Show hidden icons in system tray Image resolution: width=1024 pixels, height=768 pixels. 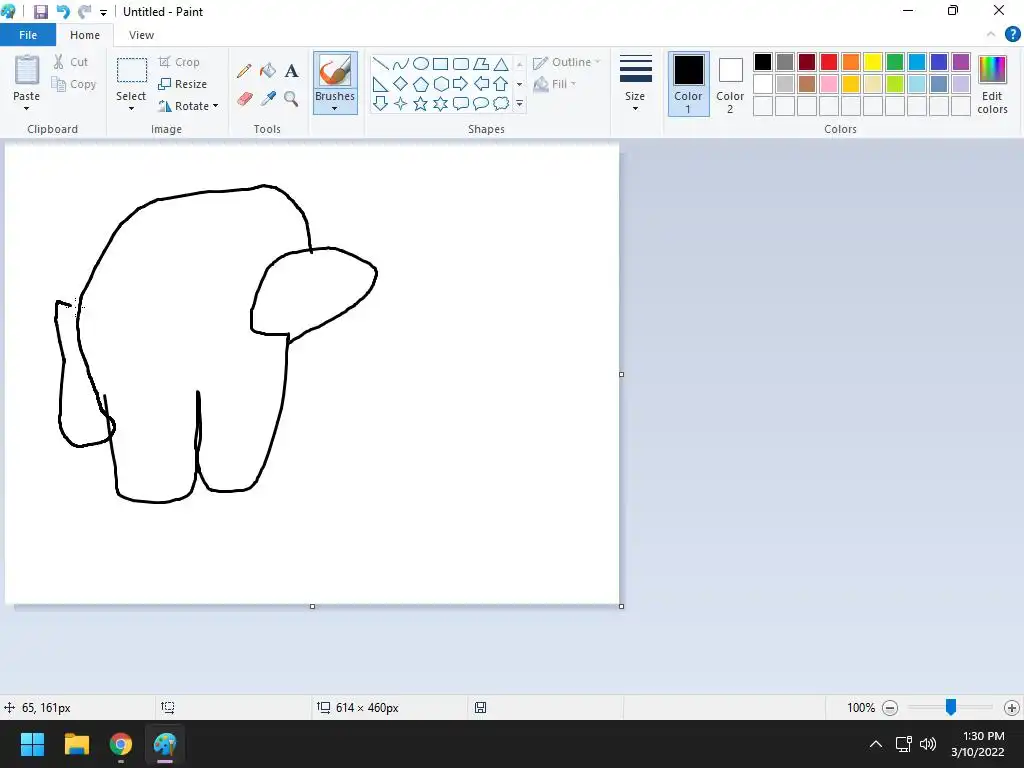click(876, 744)
